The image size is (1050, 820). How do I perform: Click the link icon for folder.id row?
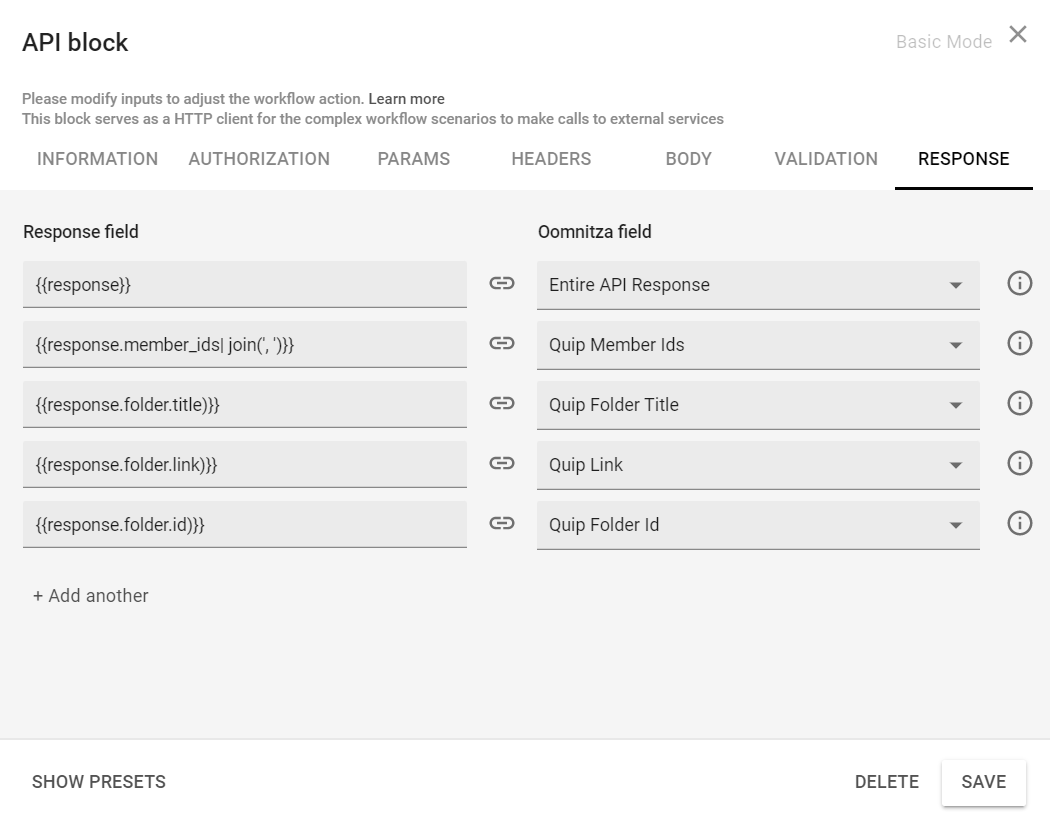click(501, 523)
